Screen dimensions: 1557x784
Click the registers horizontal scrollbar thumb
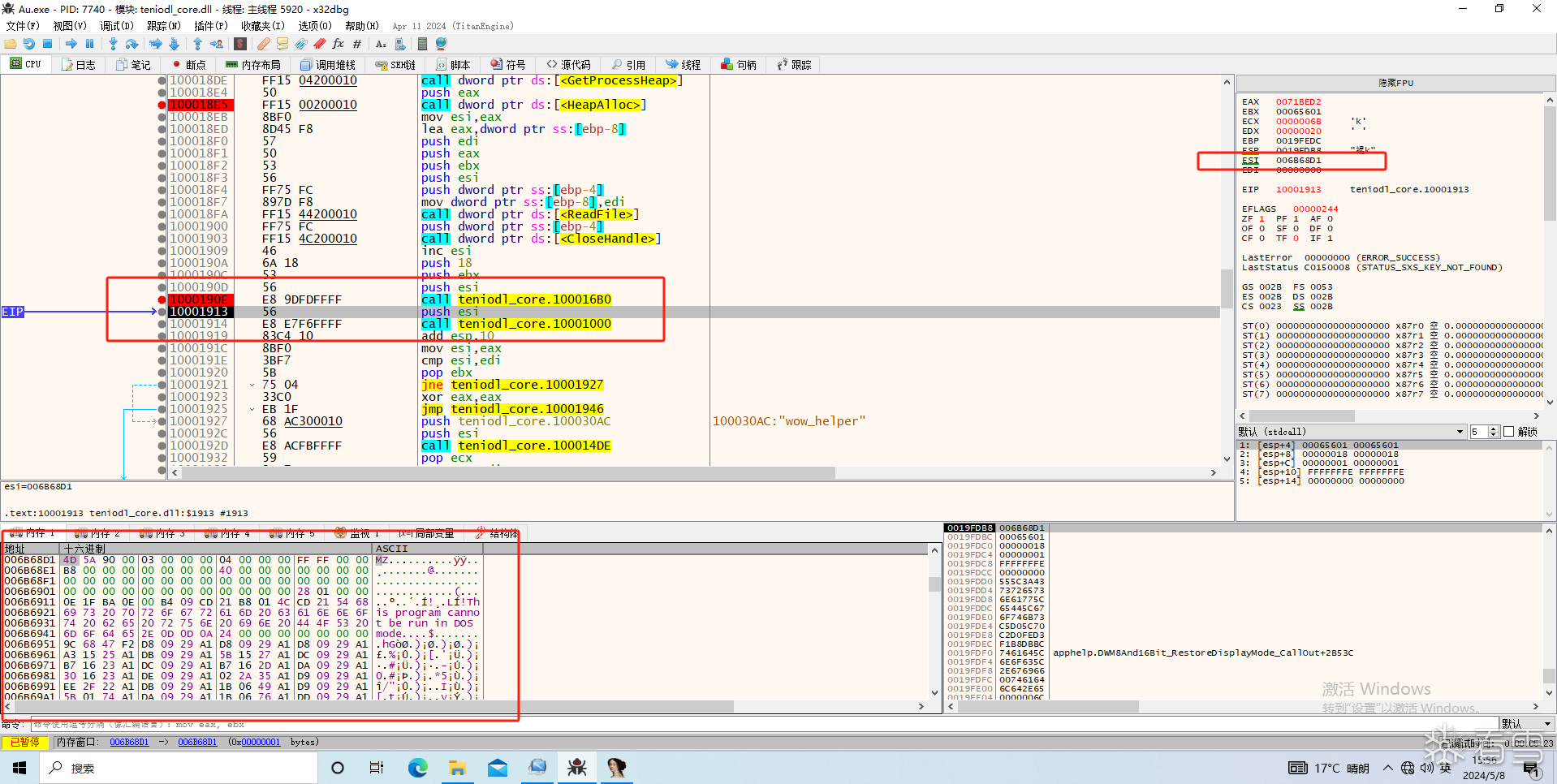point(1300,416)
